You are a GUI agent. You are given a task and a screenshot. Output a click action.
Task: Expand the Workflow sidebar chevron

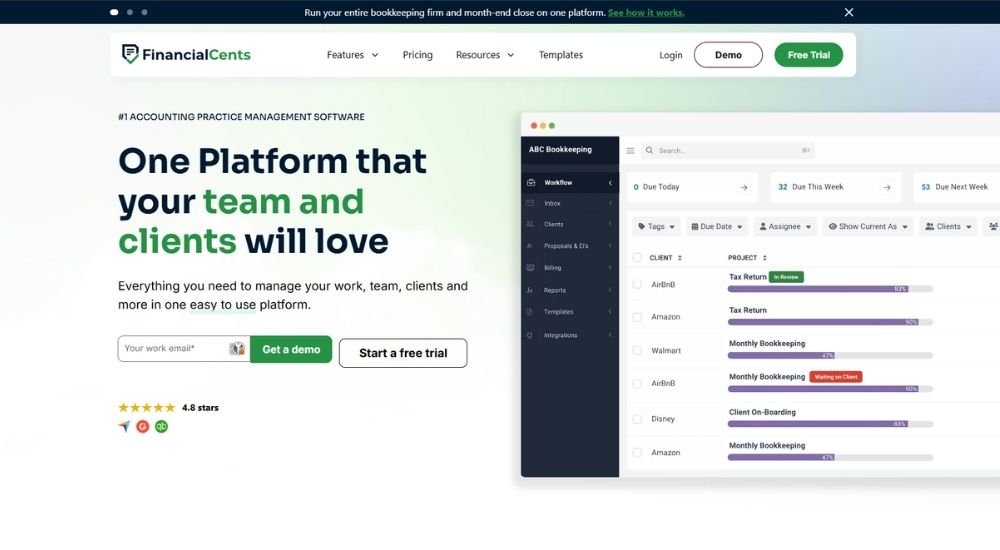click(610, 183)
